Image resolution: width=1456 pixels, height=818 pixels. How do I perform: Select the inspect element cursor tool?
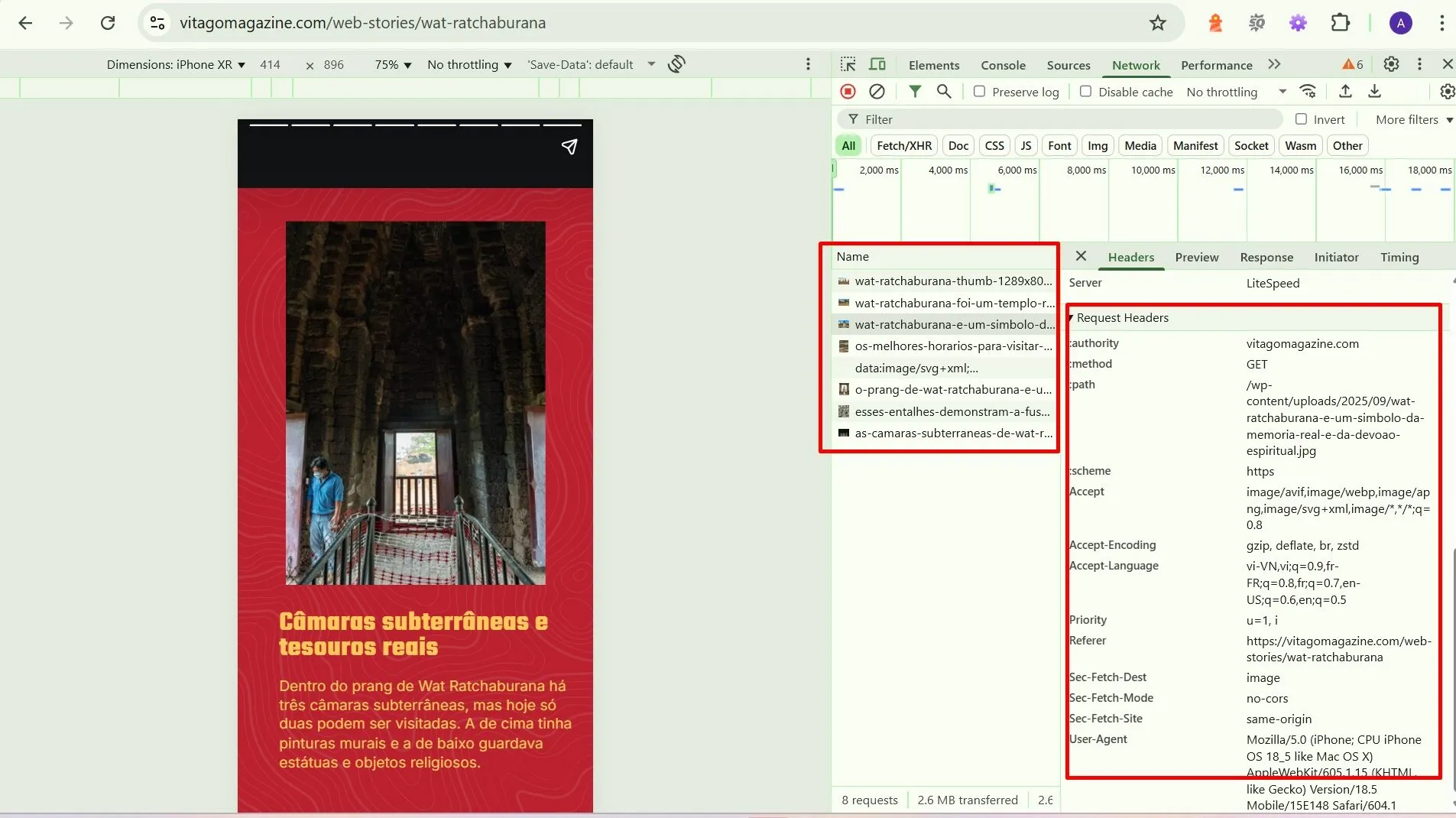[848, 64]
